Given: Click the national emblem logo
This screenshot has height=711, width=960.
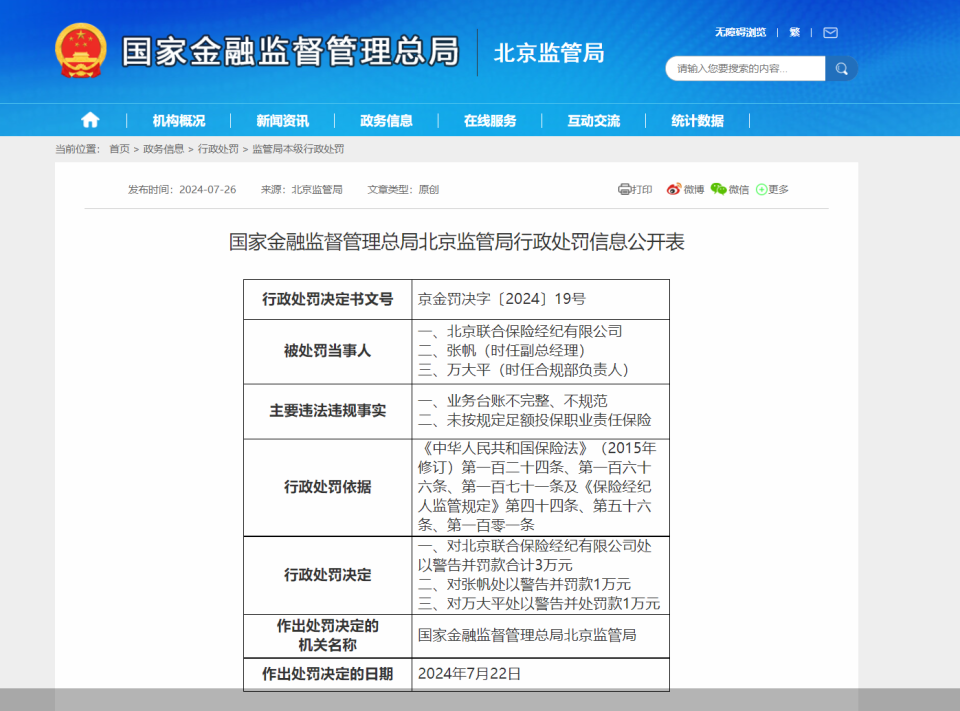Looking at the screenshot, I should click(81, 51).
